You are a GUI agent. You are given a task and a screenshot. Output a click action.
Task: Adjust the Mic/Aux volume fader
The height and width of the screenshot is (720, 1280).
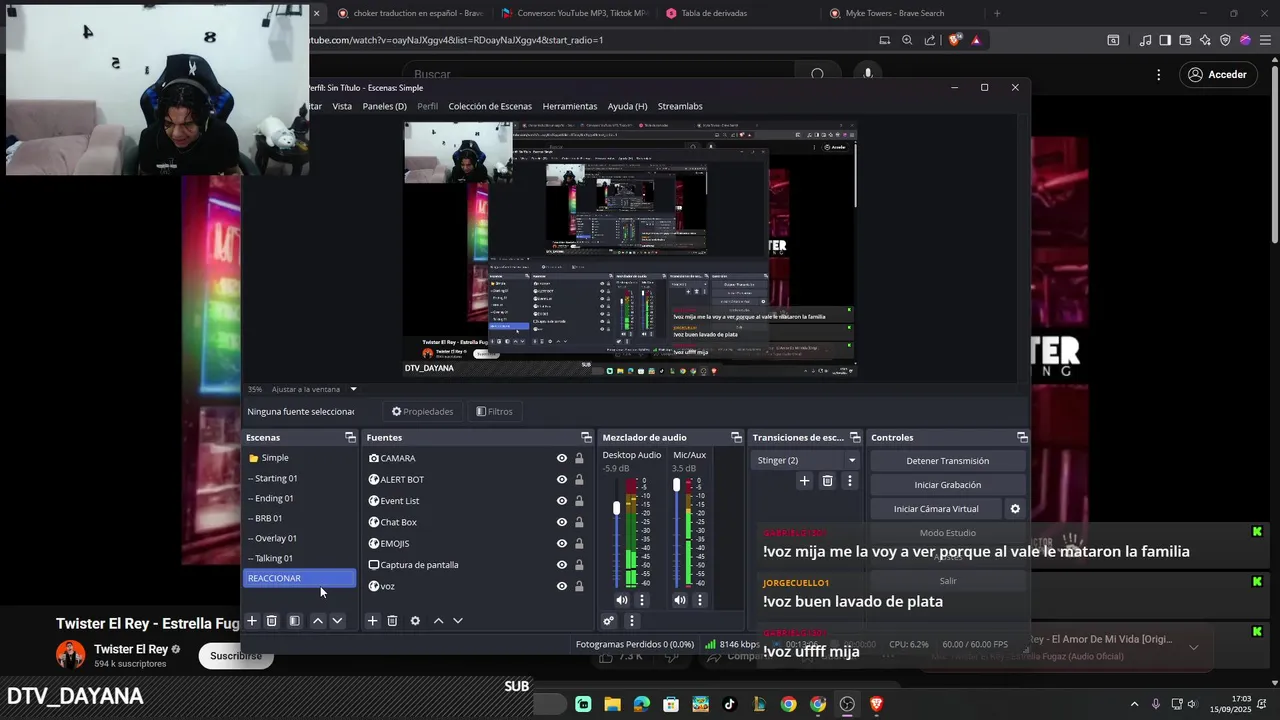click(677, 485)
